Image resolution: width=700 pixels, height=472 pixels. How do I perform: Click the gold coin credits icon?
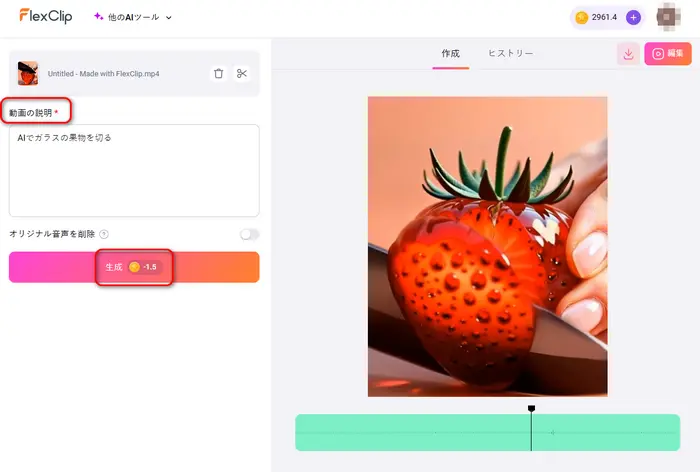[582, 17]
